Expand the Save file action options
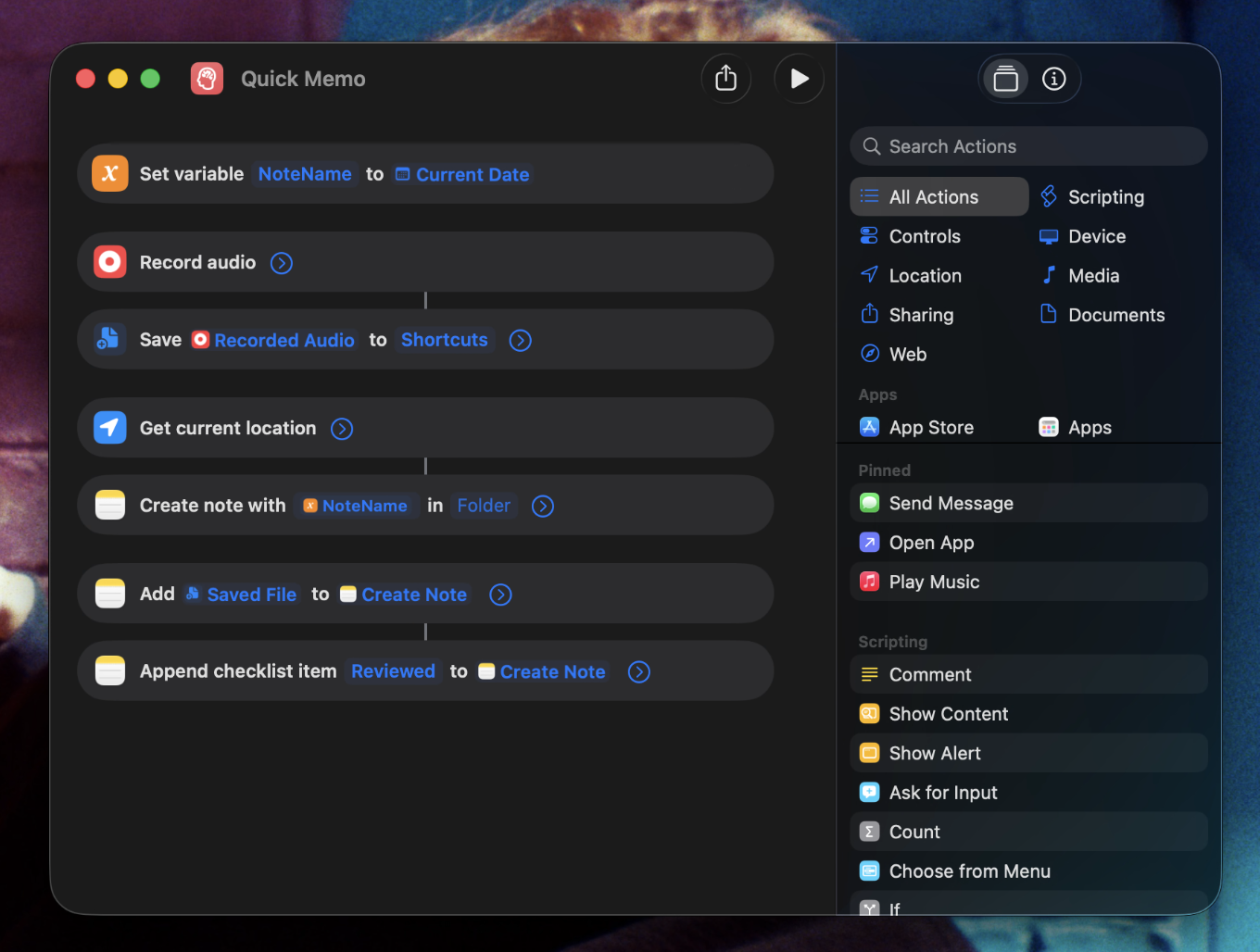 tap(521, 341)
